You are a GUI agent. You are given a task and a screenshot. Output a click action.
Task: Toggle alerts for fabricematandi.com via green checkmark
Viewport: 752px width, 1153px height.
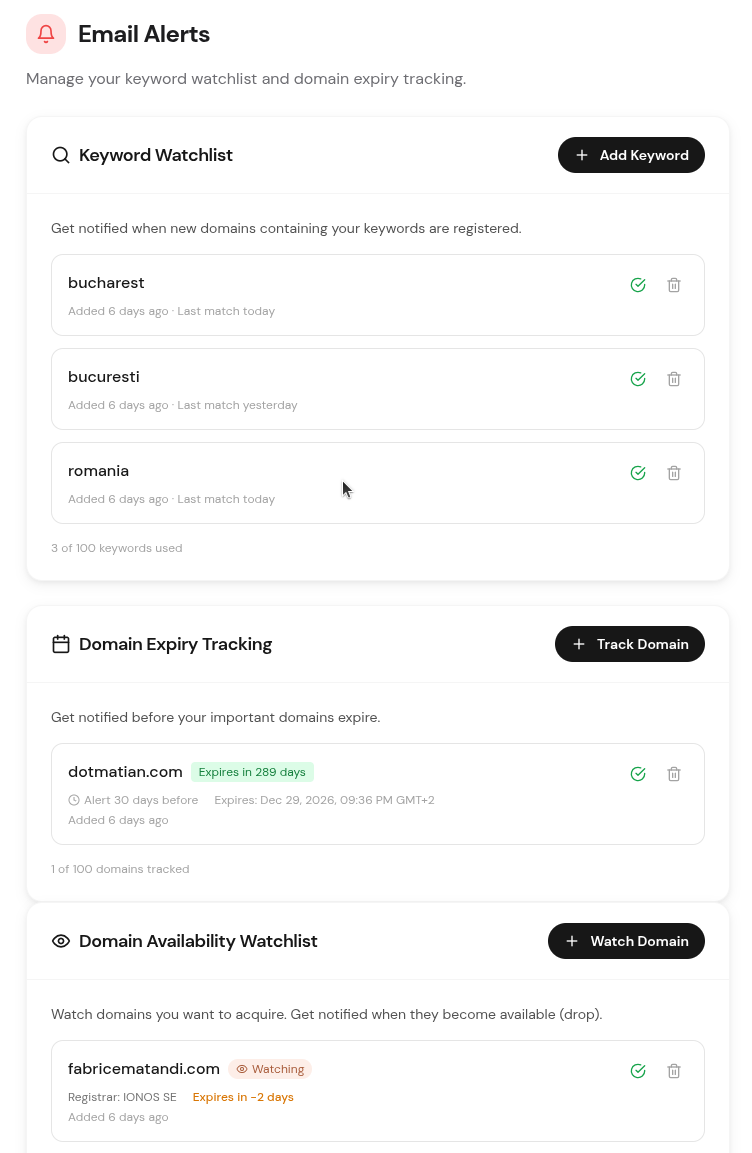[638, 1071]
